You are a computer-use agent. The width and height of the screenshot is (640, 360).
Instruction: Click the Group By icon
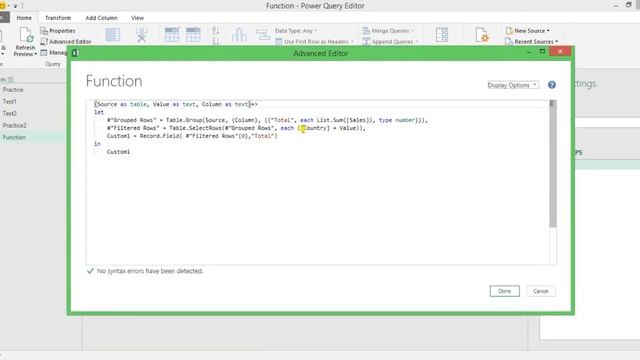[x=263, y=35]
